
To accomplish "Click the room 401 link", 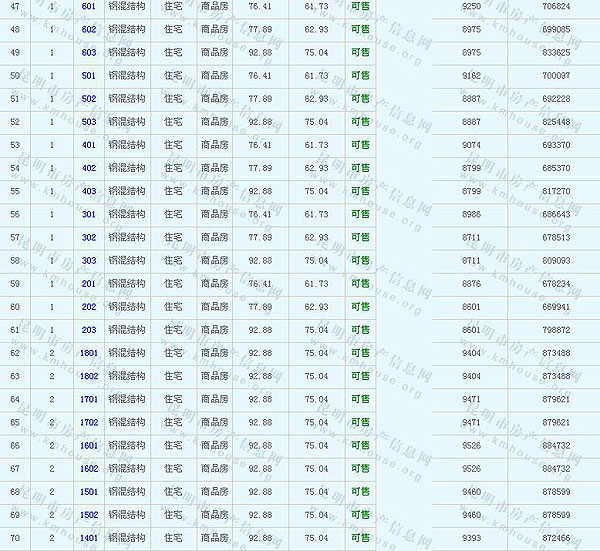I will (89, 145).
